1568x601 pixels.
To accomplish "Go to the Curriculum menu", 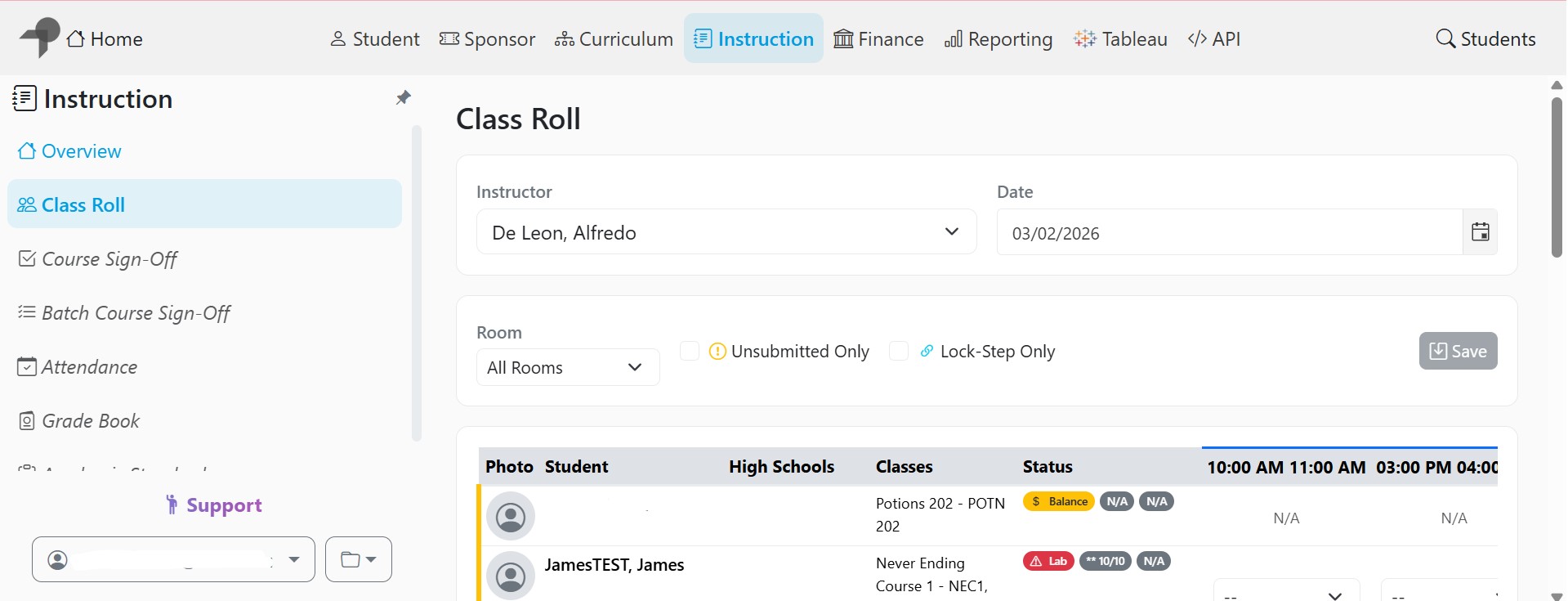I will [614, 38].
